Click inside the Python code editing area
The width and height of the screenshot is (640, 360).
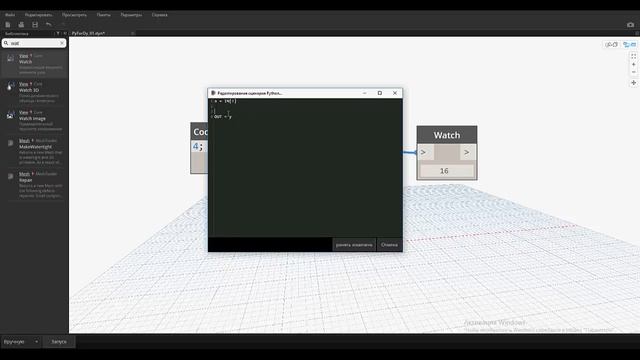pyautogui.click(x=305, y=167)
